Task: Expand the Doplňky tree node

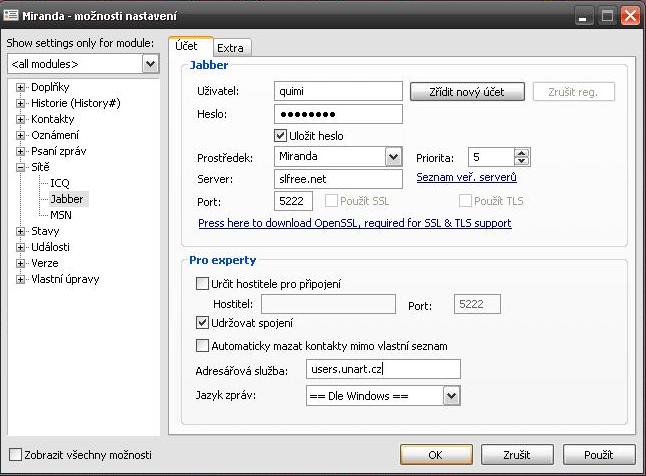Action: [x=20, y=87]
